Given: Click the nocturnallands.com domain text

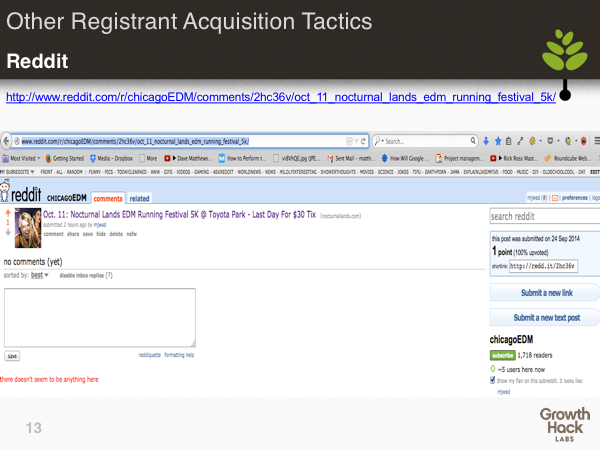Looking at the screenshot, I should pos(341,216).
